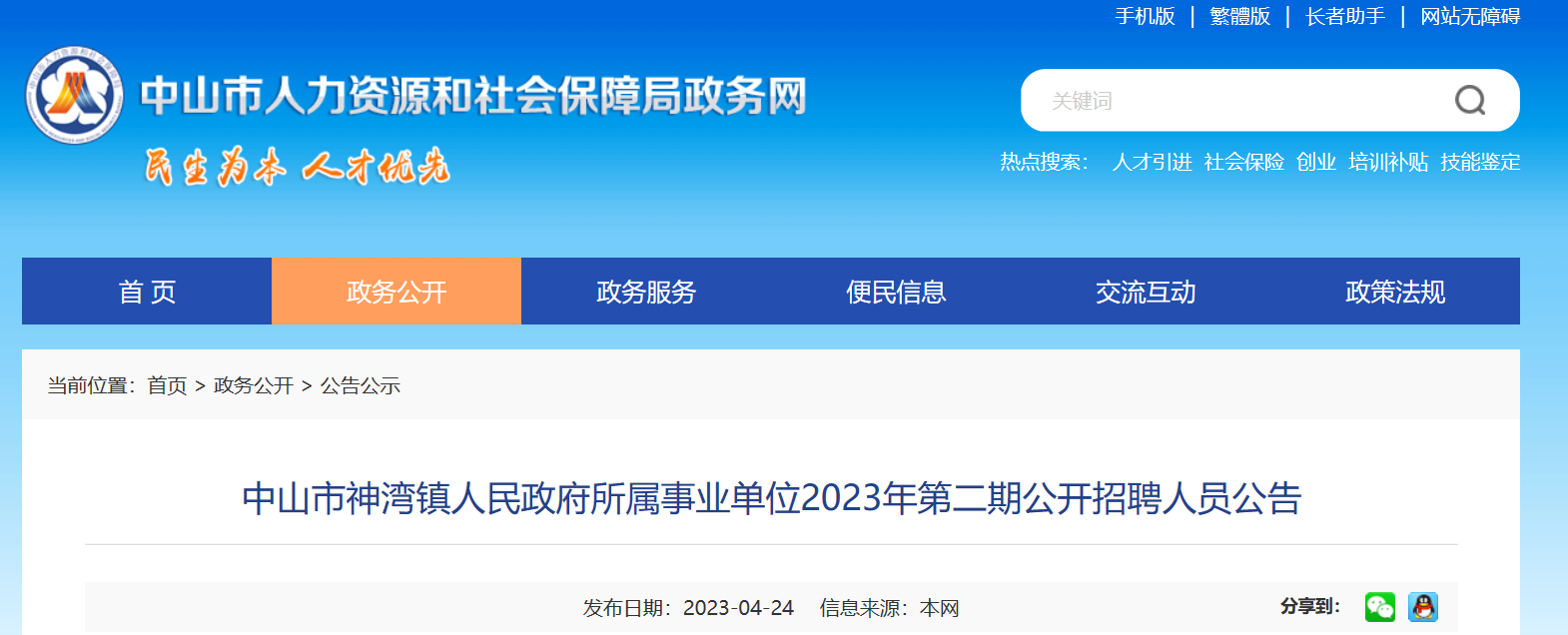1568x635 pixels.
Task: Click the publish date 2023-04-24
Action: tap(738, 608)
